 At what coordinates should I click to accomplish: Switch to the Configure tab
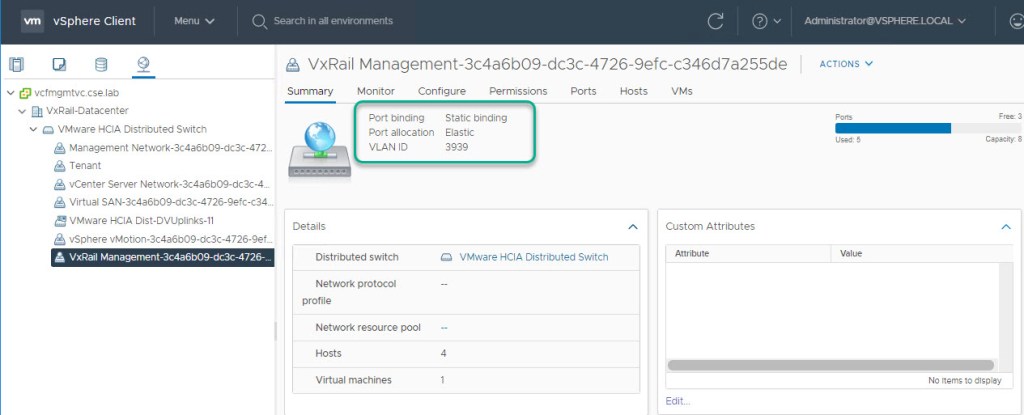pos(441,91)
